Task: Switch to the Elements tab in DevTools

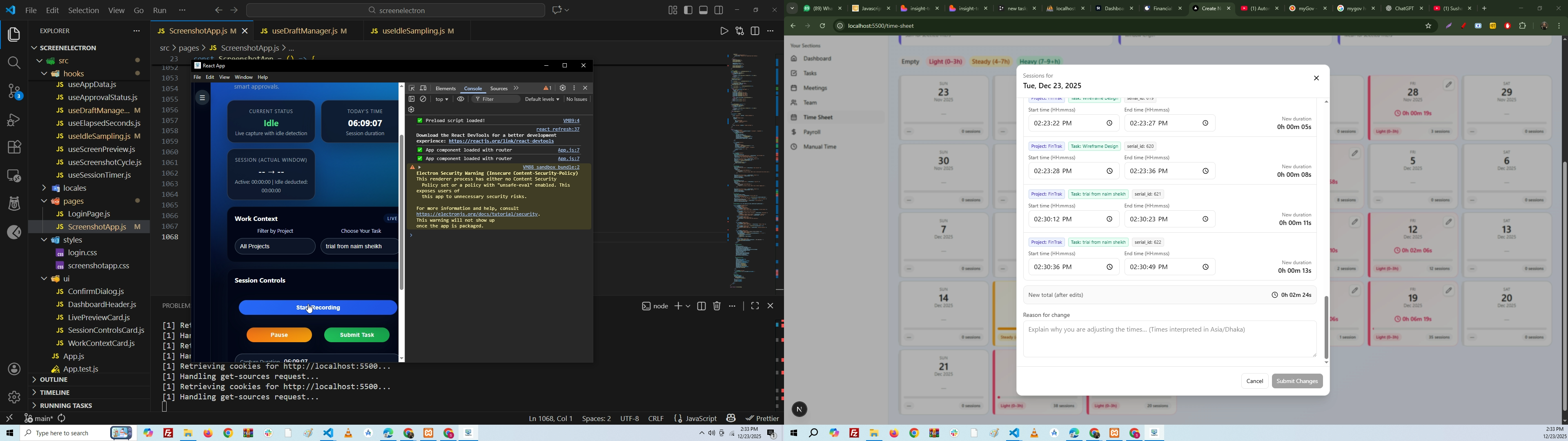Action: 445,88
